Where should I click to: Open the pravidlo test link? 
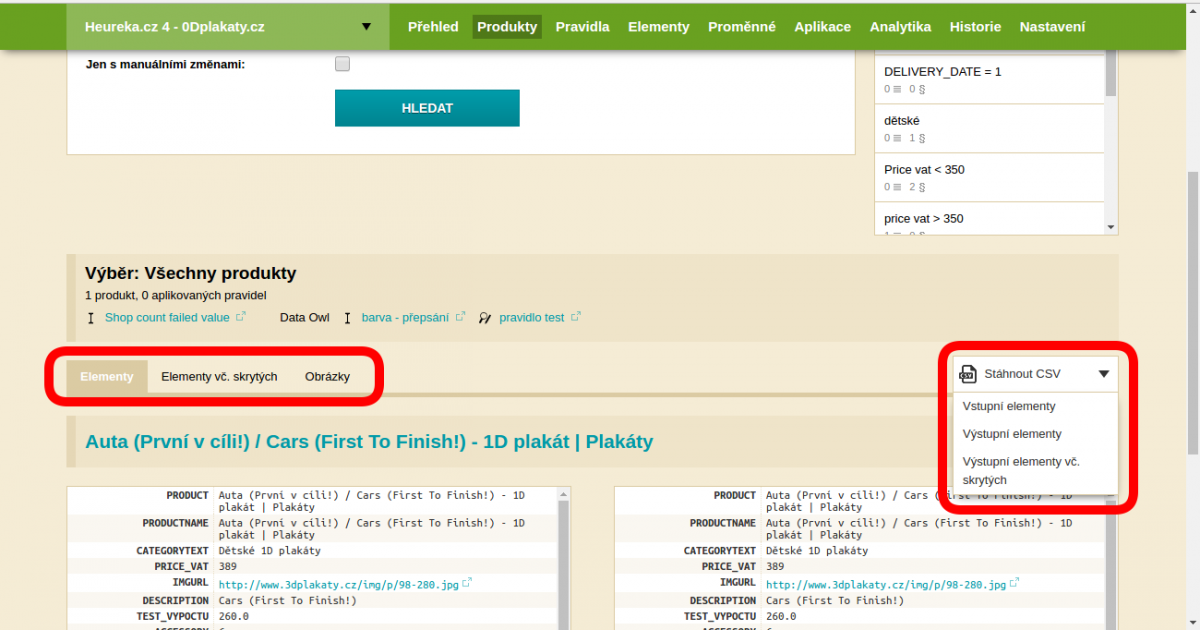[x=532, y=317]
